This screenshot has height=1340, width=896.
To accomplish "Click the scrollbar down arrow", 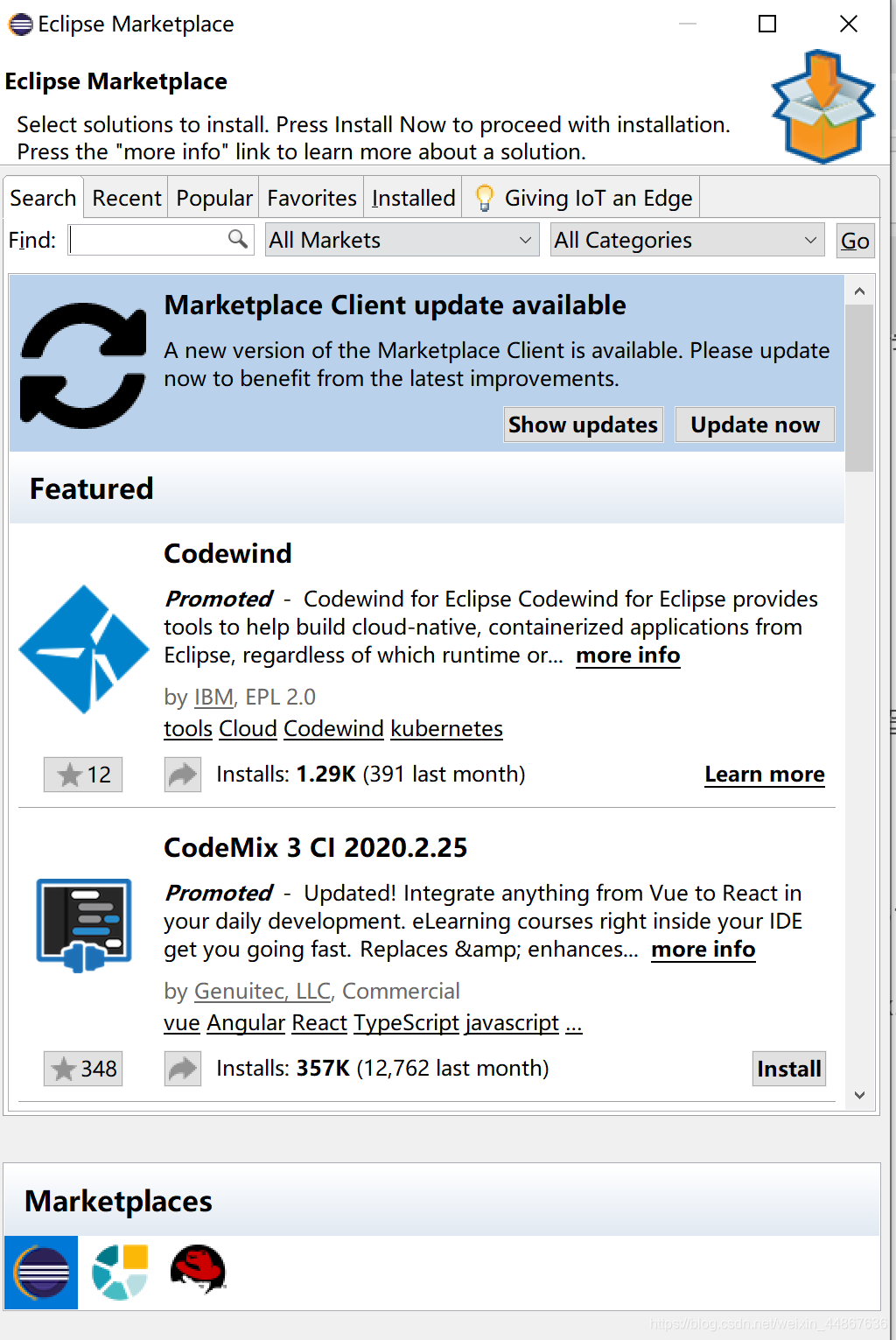I will pyautogui.click(x=859, y=1095).
